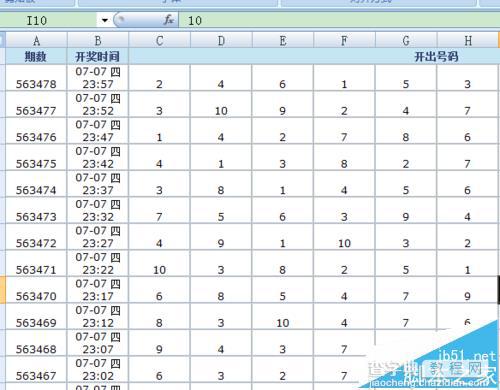This screenshot has height=390, width=500.
Task: Click the time cell 07-07 四 23:07
Action: pos(98,343)
